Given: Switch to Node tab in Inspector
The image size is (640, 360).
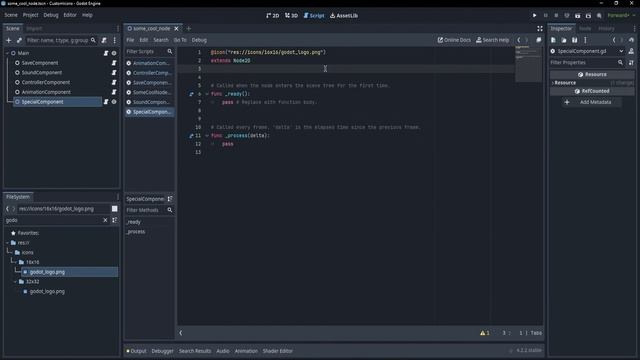Looking at the screenshot, I should tap(585, 29).
